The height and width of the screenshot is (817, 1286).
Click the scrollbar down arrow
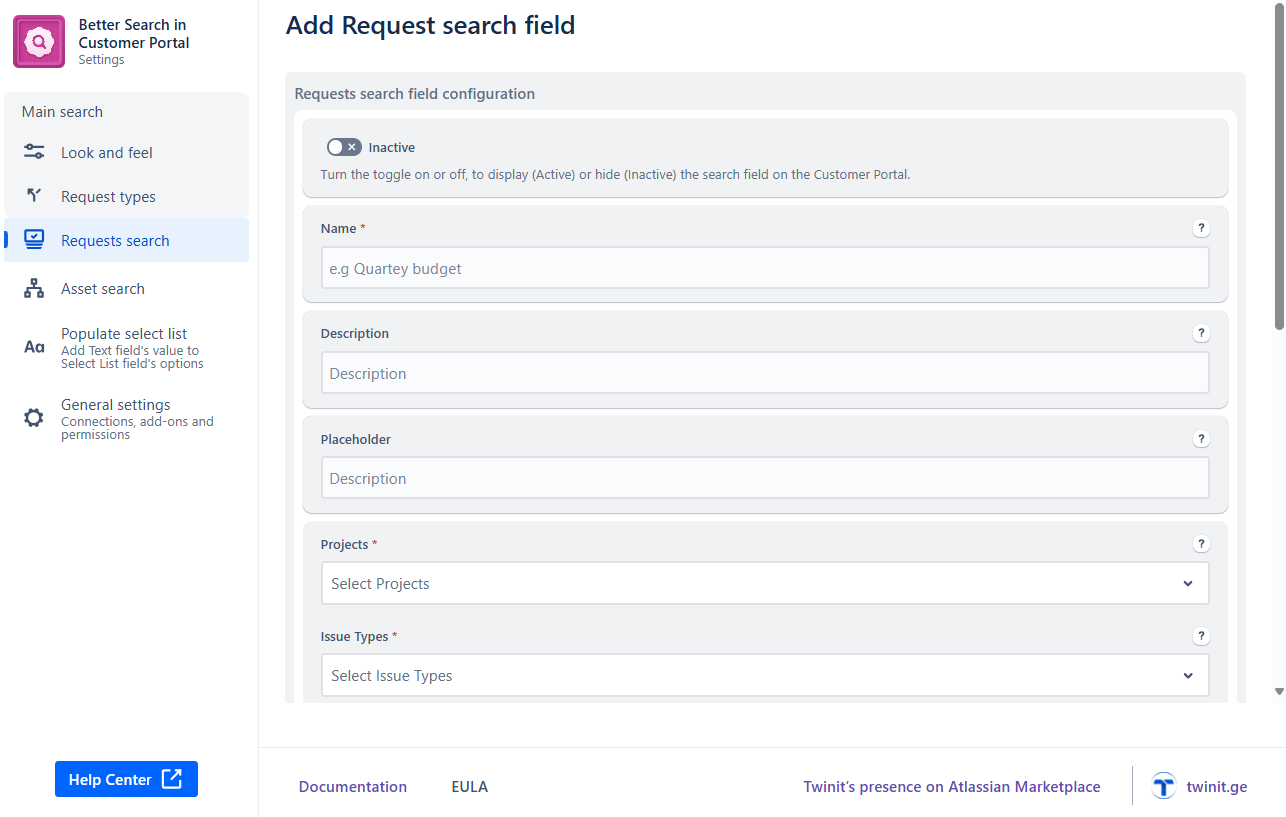1279,691
